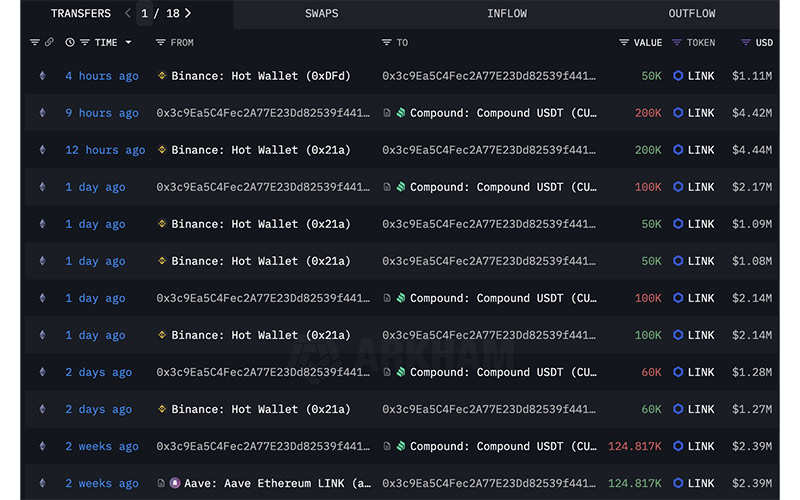Open the TIME filter icon
Viewport: 800px width, 500px height.
pyautogui.click(x=85, y=42)
